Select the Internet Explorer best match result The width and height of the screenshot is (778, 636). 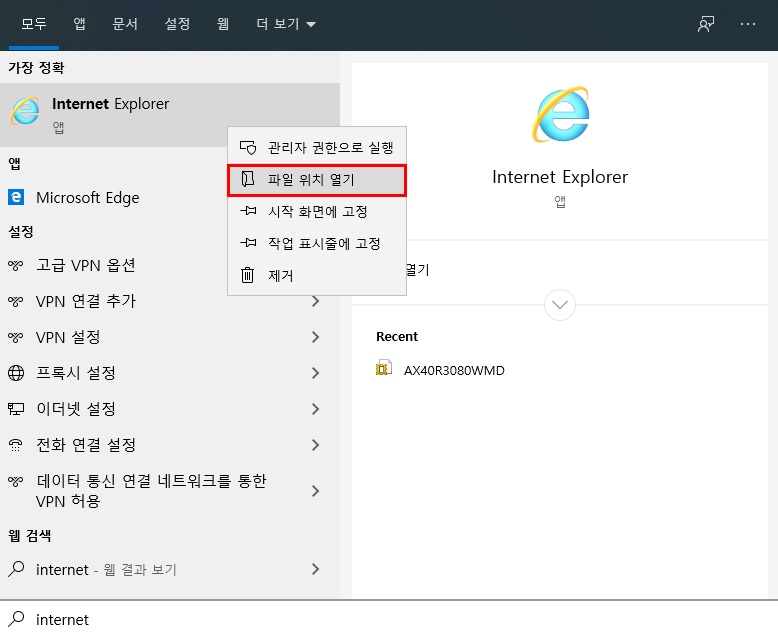pos(170,115)
